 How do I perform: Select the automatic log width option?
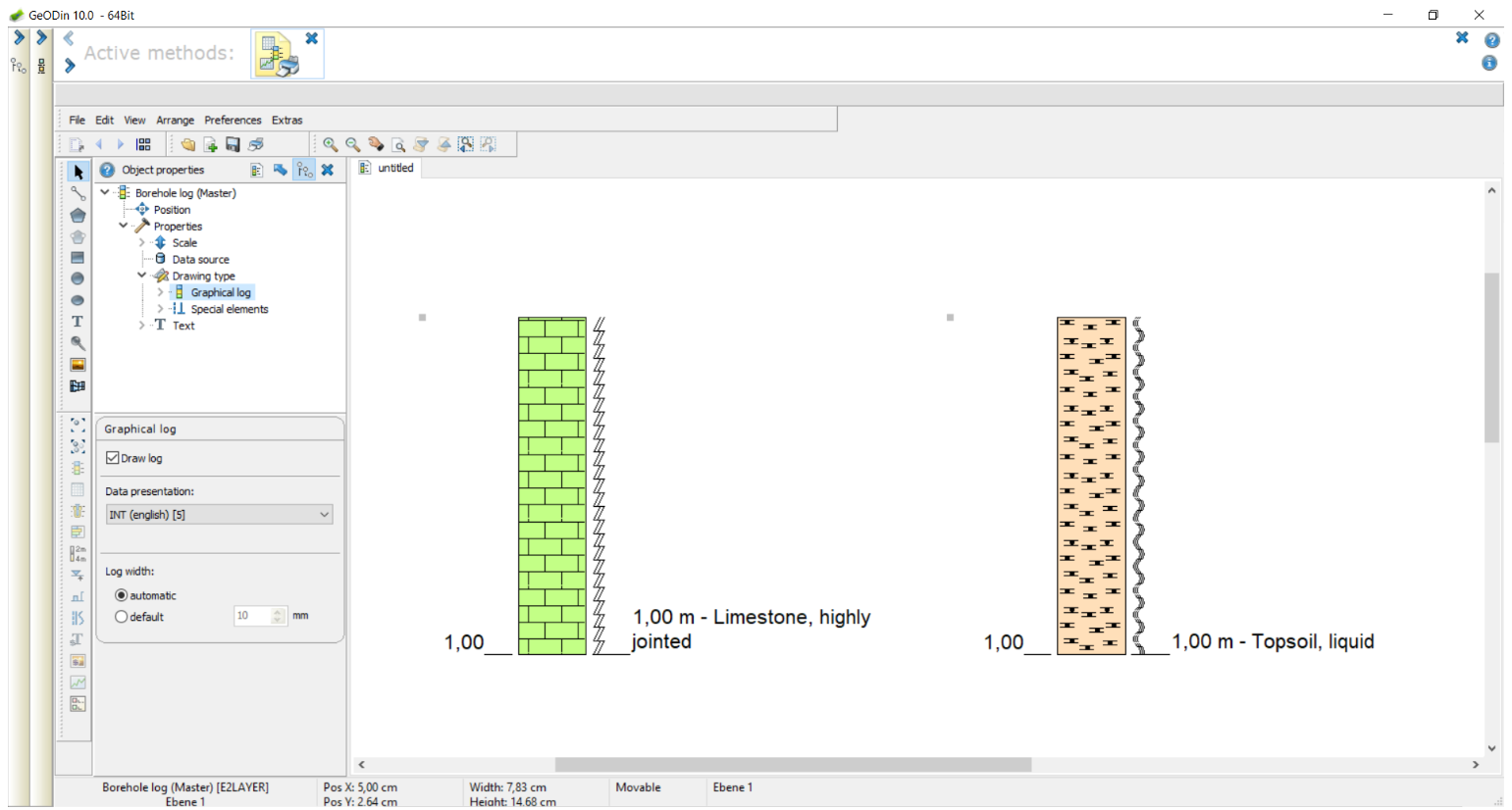(122, 595)
